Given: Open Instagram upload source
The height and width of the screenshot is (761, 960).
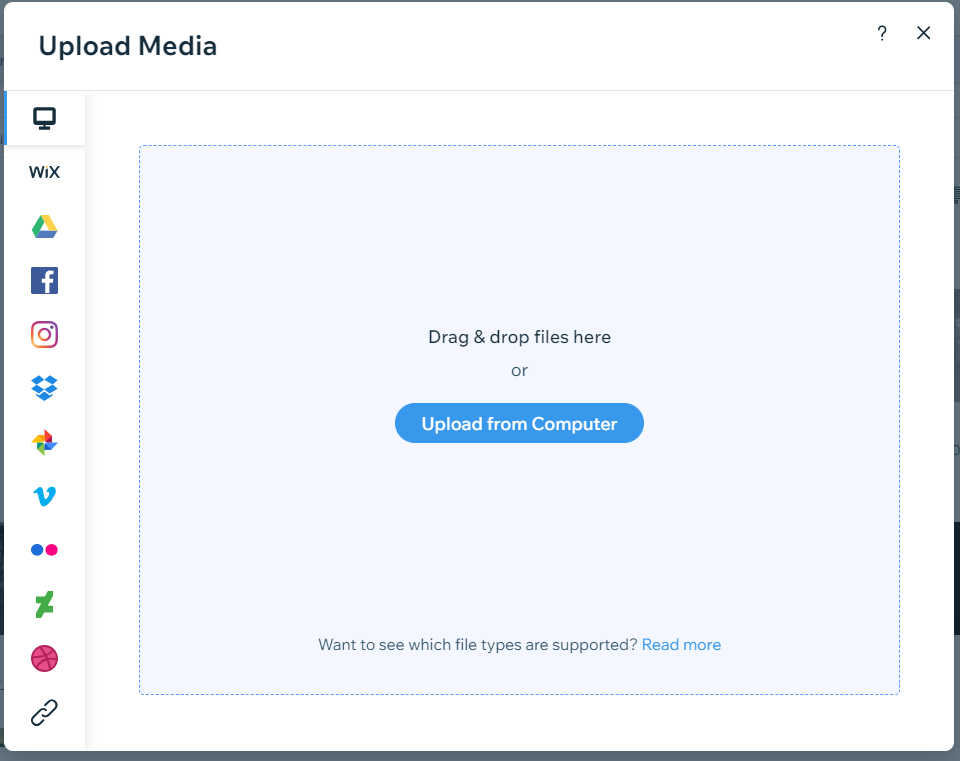Looking at the screenshot, I should pos(45,334).
